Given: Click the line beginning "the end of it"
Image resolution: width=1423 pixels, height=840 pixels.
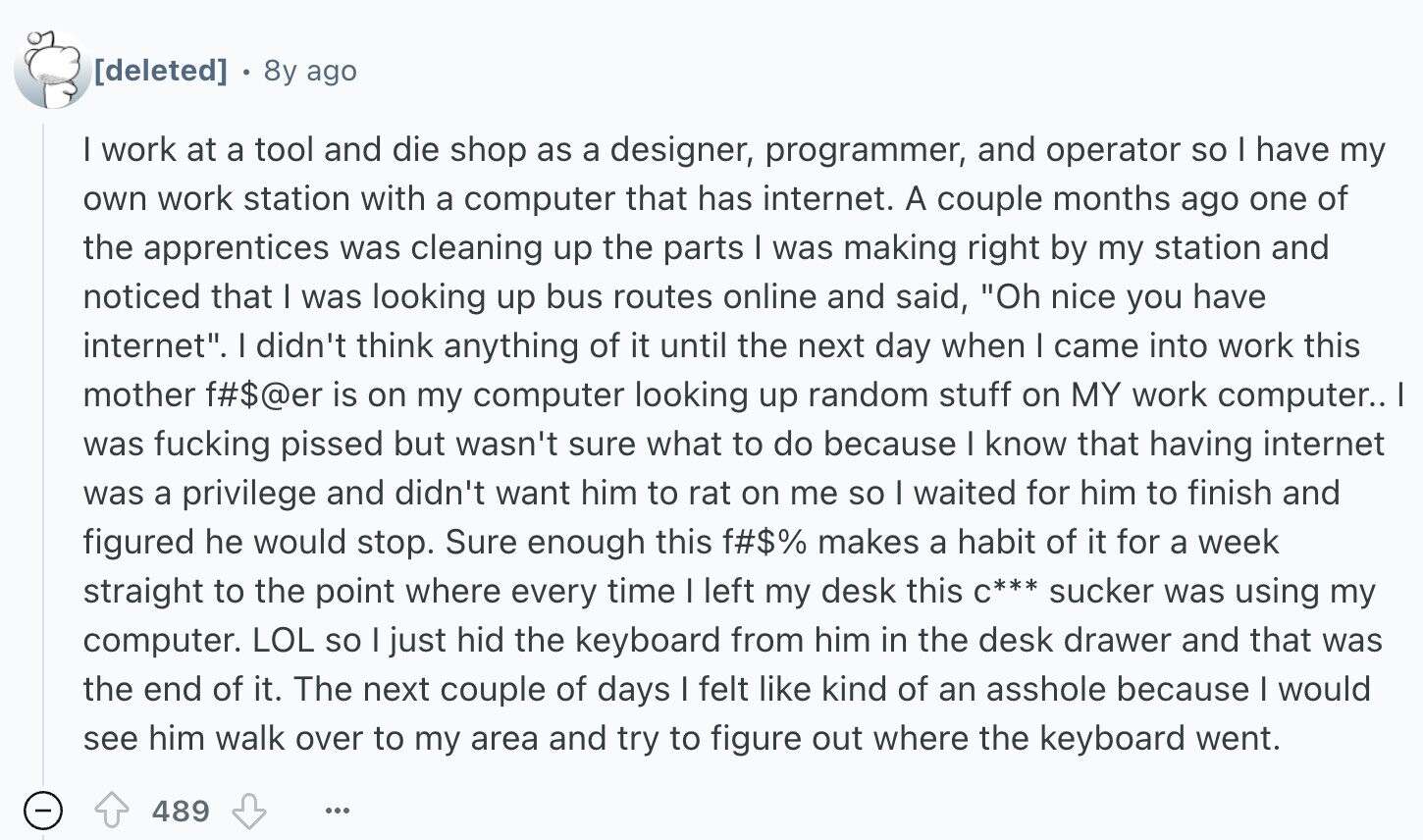Looking at the screenshot, I should pos(726,689).
